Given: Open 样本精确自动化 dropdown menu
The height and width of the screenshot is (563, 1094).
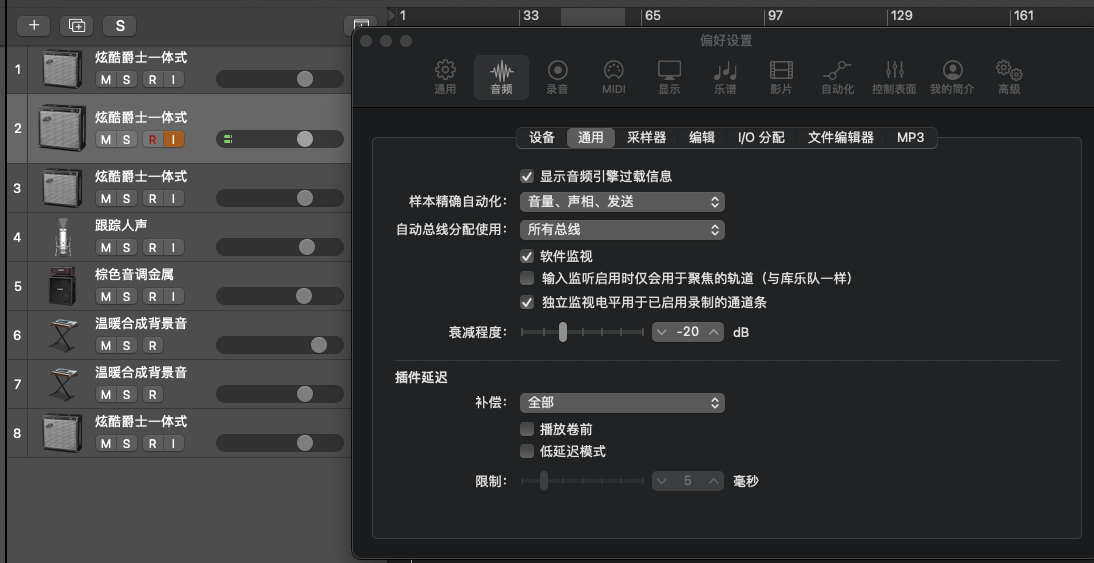Looking at the screenshot, I should tap(622, 202).
